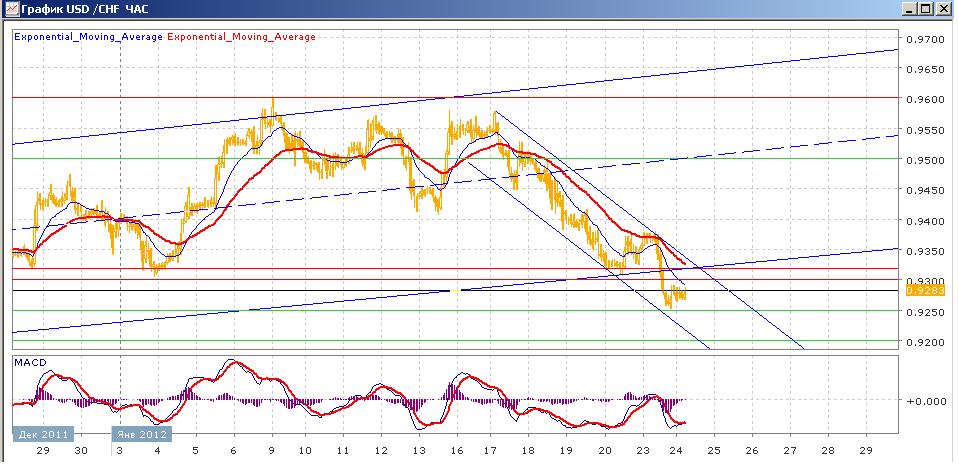Click the chart icon in the title bar
959x469 pixels.
tap(11, 9)
